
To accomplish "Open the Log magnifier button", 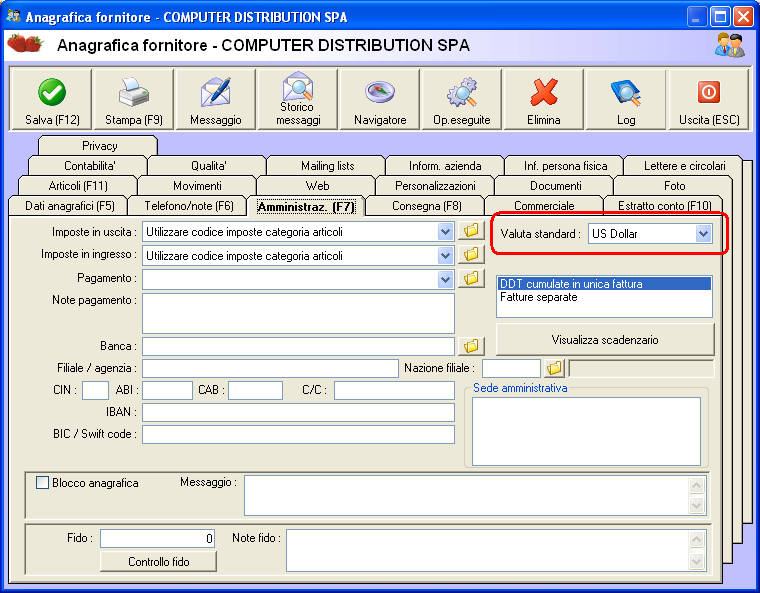I will (x=626, y=99).
